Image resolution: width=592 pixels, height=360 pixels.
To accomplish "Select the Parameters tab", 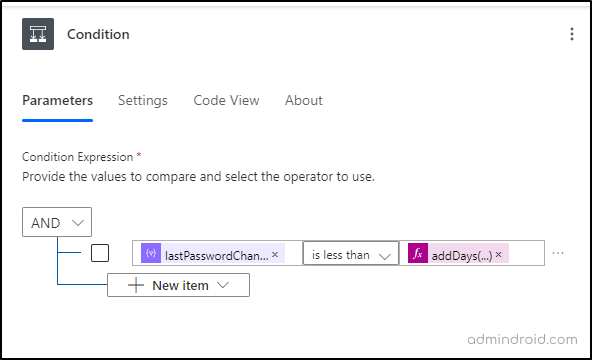I will click(x=57, y=100).
